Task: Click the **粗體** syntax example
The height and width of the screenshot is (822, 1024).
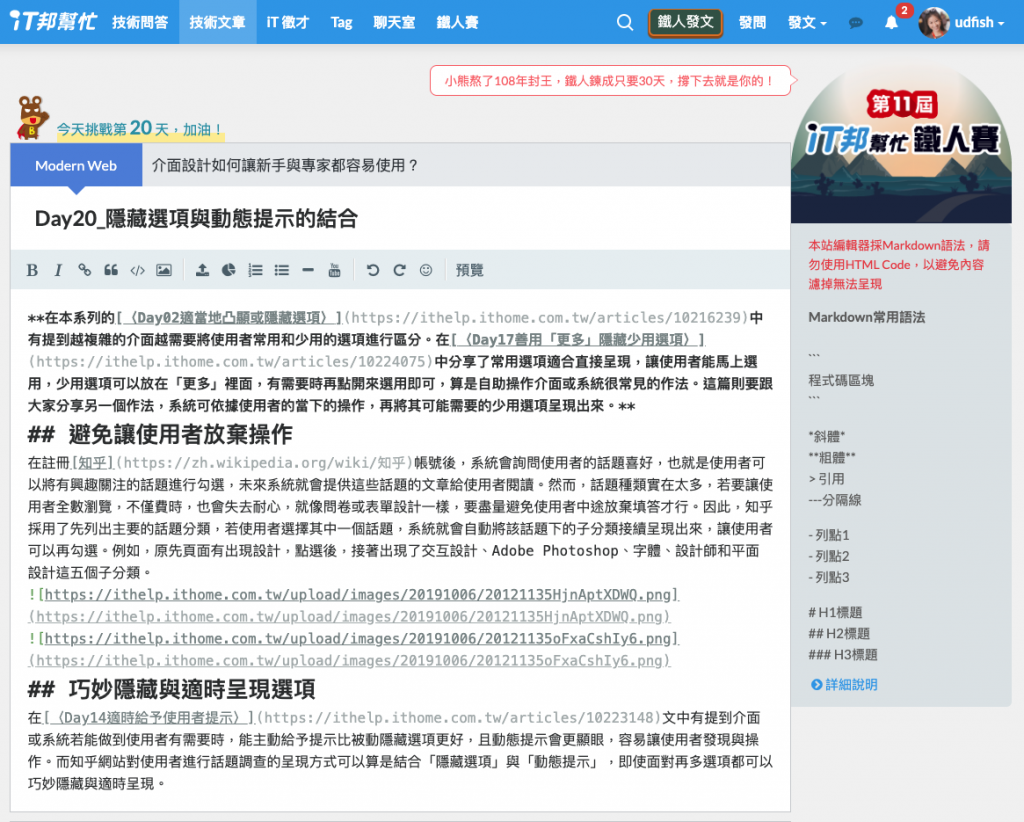Action: 832,457
